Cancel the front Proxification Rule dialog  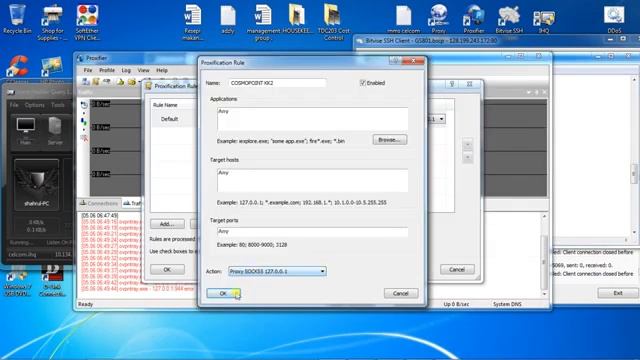tap(401, 293)
